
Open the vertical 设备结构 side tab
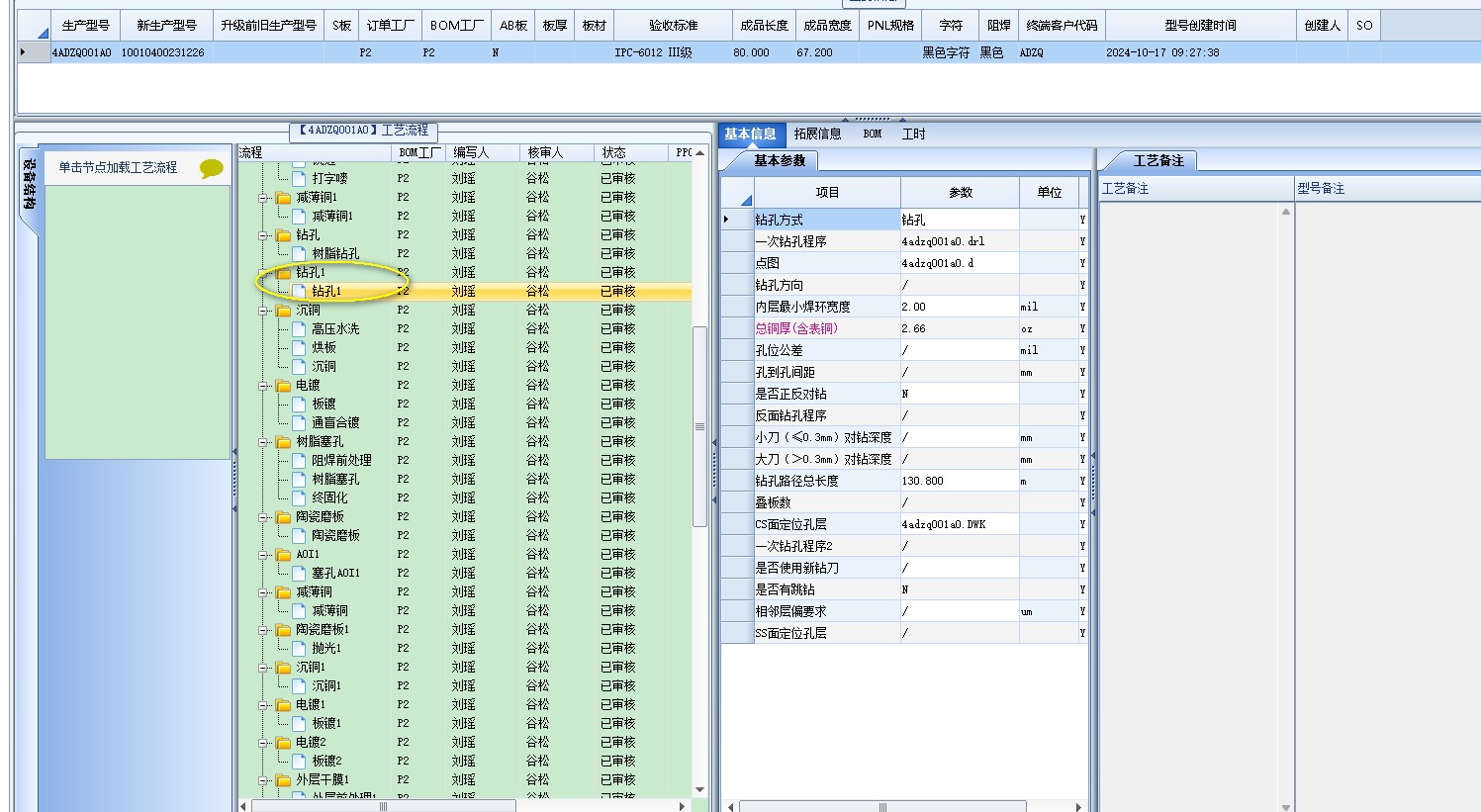[30, 184]
